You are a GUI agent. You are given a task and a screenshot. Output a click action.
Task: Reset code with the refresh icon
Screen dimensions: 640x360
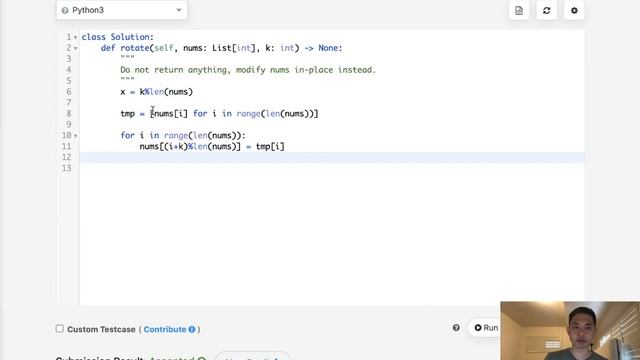(x=547, y=11)
